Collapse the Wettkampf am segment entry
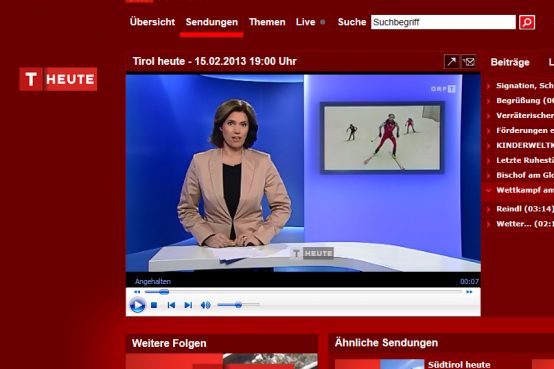Screen dimensions: 554x369 point(489,191)
